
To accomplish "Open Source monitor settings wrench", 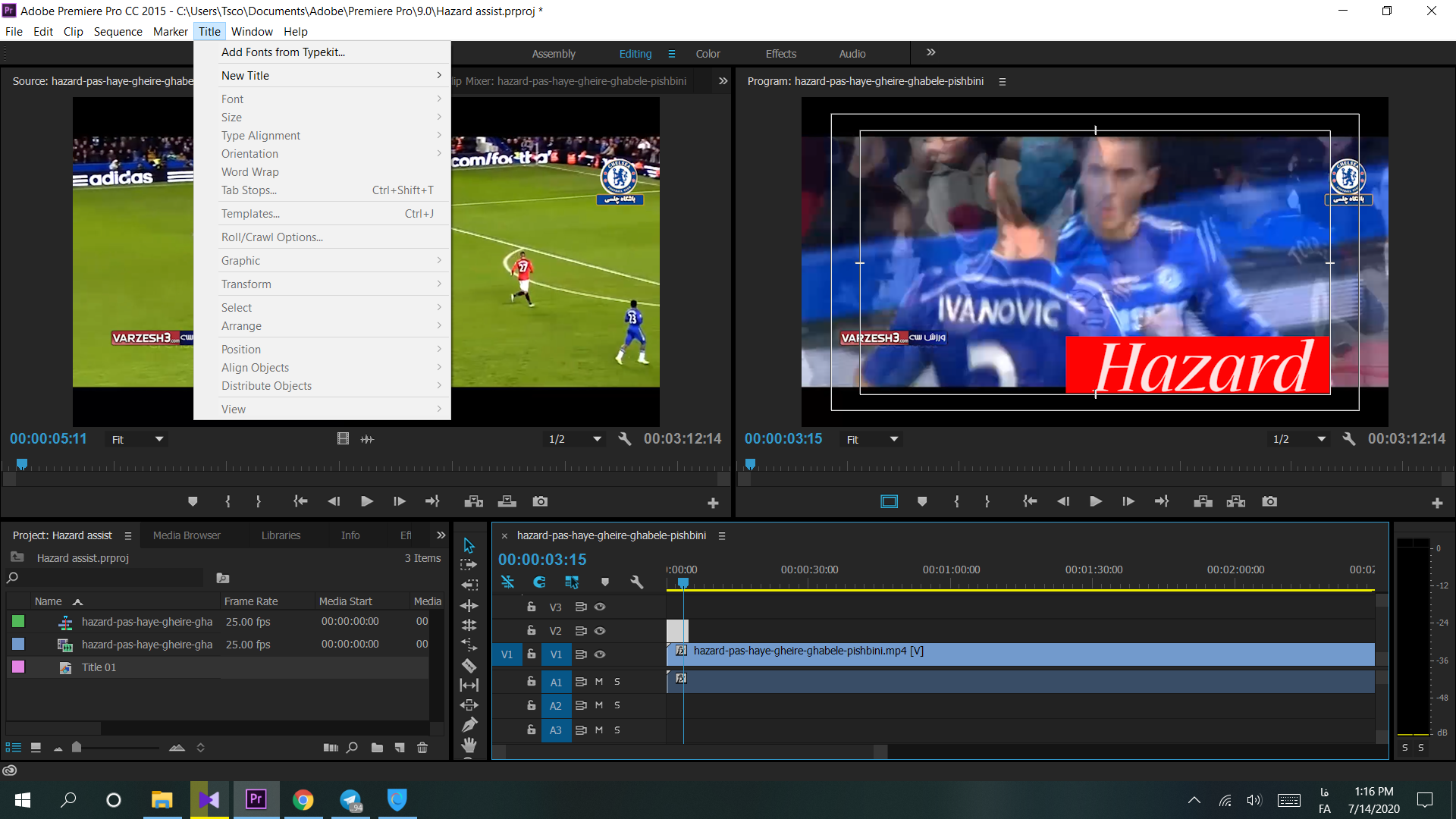I will (x=625, y=439).
